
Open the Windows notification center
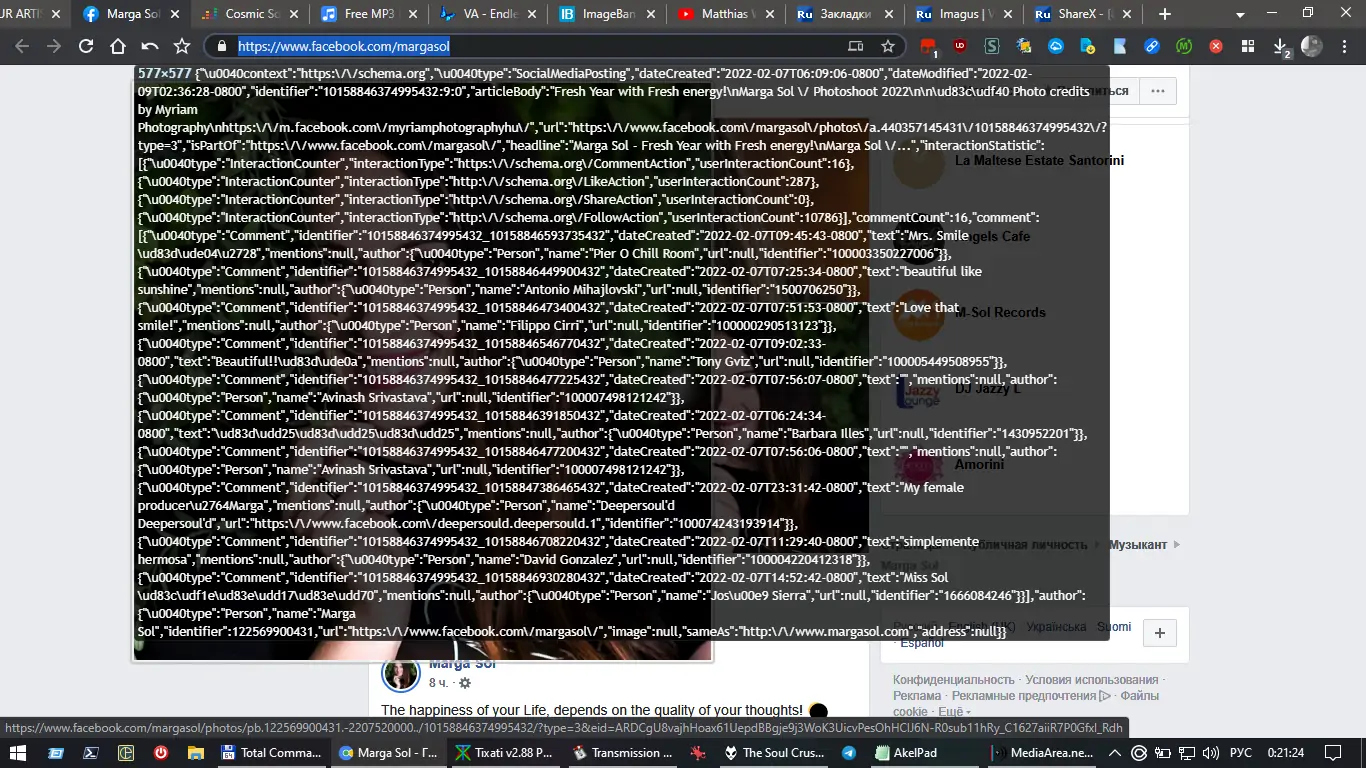pos(1332,752)
